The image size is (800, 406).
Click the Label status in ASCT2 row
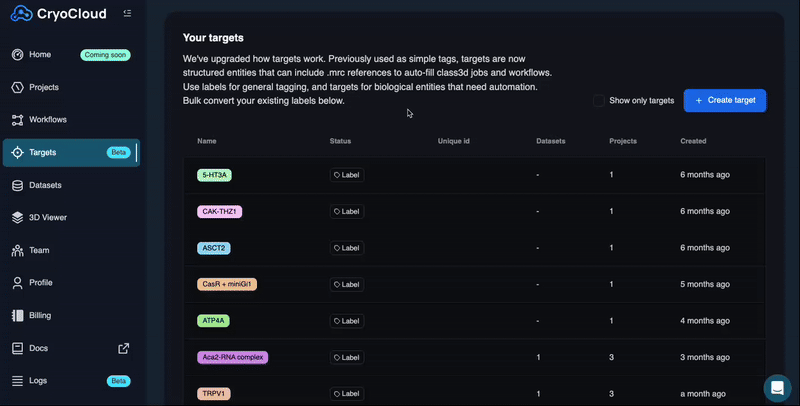coord(347,248)
